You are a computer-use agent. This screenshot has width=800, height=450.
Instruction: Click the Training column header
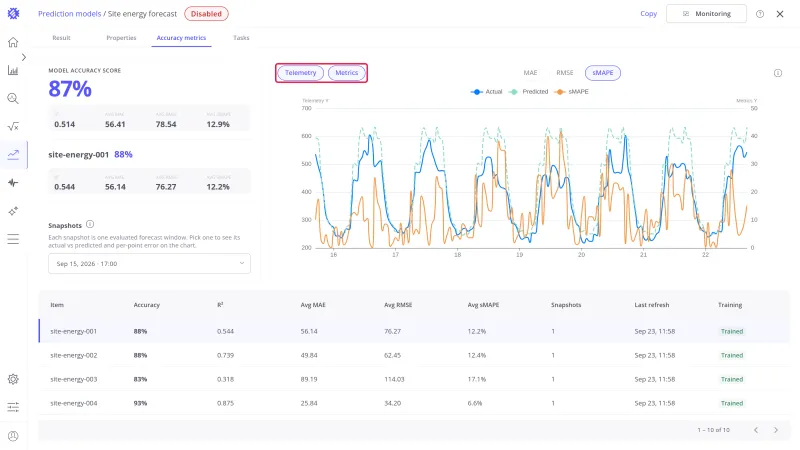730,305
